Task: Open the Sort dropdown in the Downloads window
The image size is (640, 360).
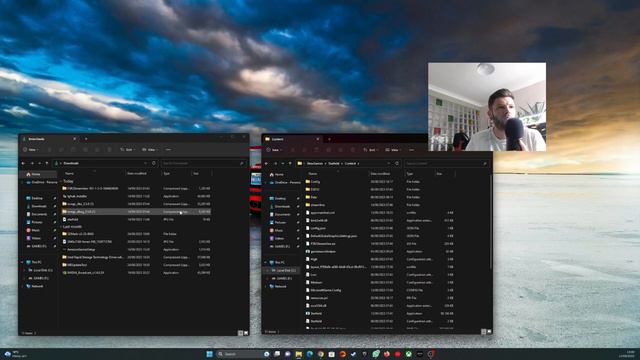Action: pyautogui.click(x=127, y=150)
